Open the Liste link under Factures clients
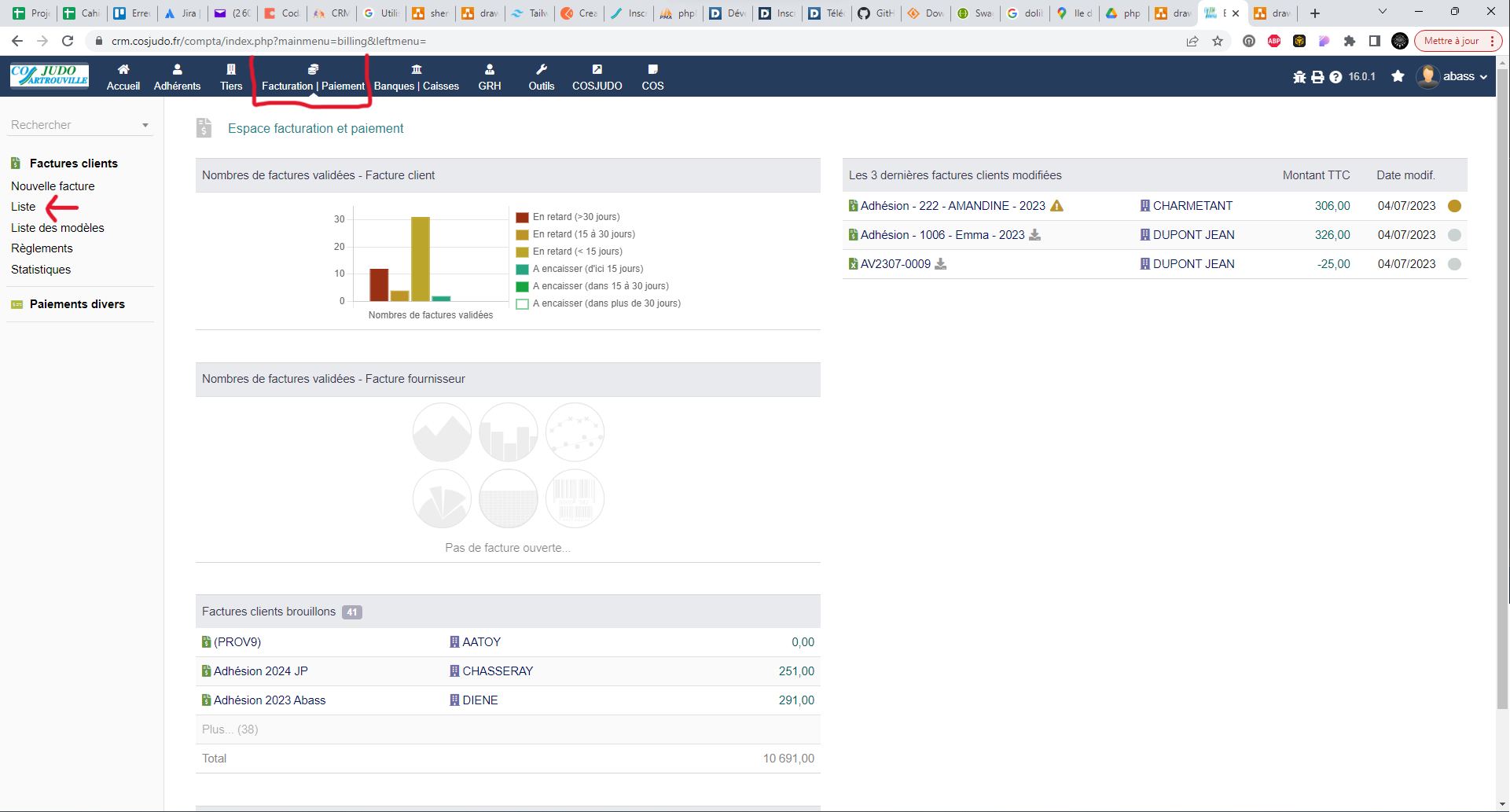Image resolution: width=1510 pixels, height=812 pixels. pos(23,207)
